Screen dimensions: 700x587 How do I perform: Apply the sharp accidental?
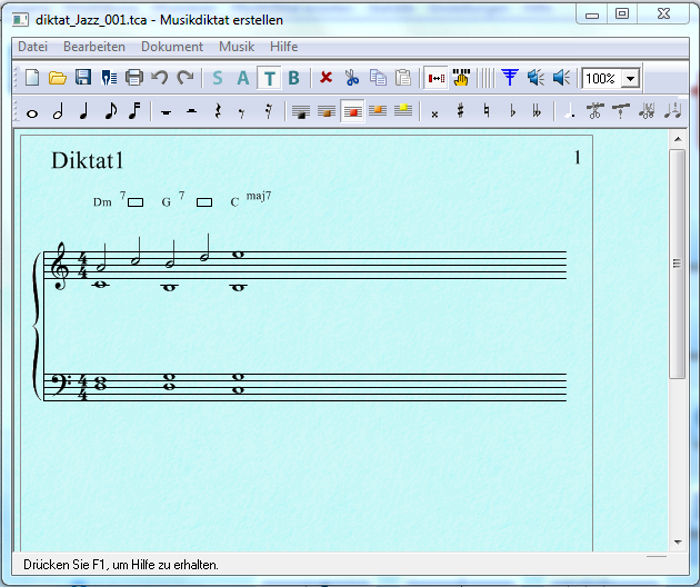click(x=461, y=112)
